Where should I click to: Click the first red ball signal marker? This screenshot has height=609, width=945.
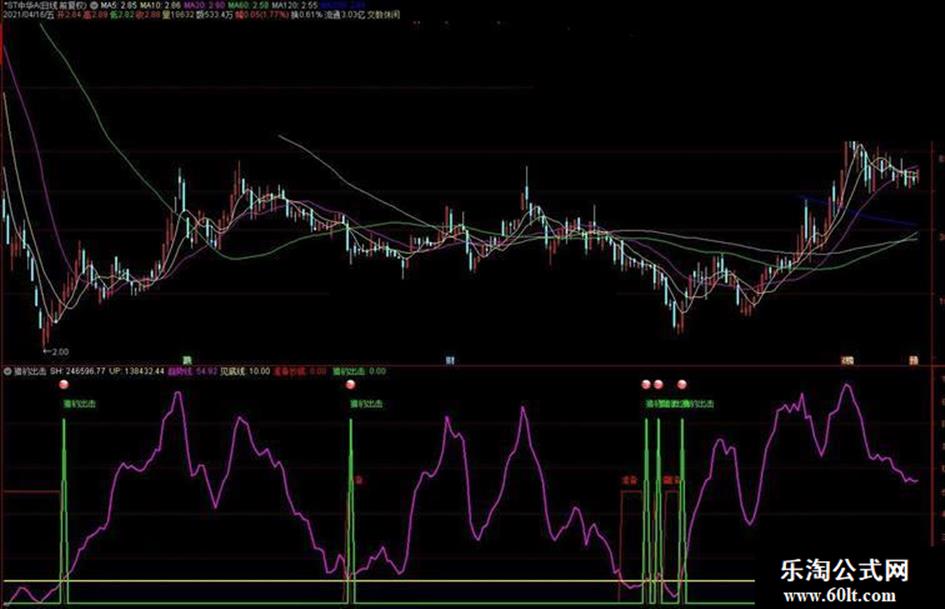[x=64, y=385]
